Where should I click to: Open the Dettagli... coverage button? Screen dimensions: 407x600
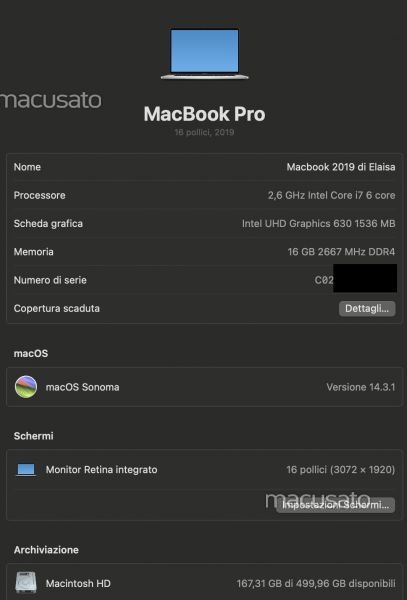[x=367, y=309]
